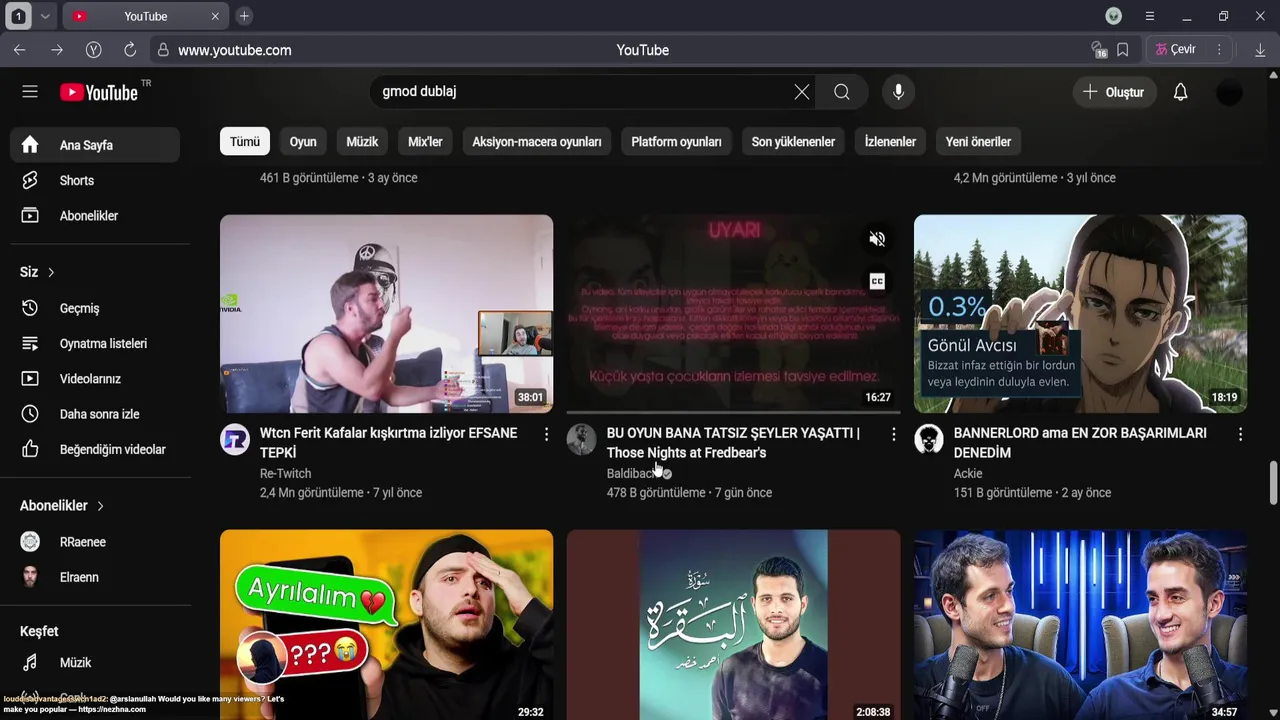Open the Those Nights at Fredbear's title

[733, 443]
